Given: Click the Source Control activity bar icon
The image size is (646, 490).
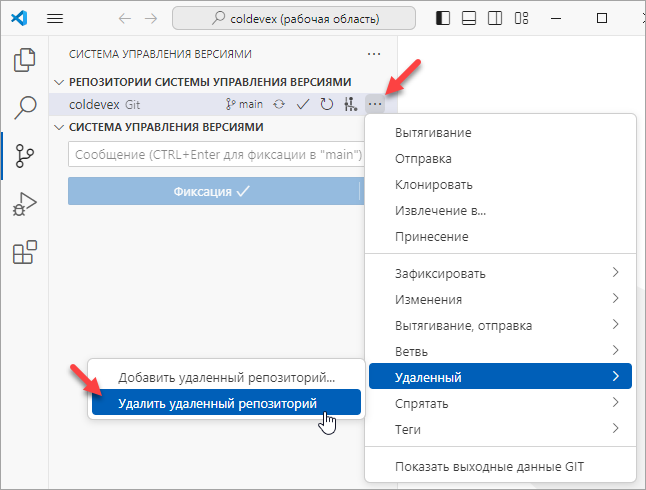Looking at the screenshot, I should [24, 156].
